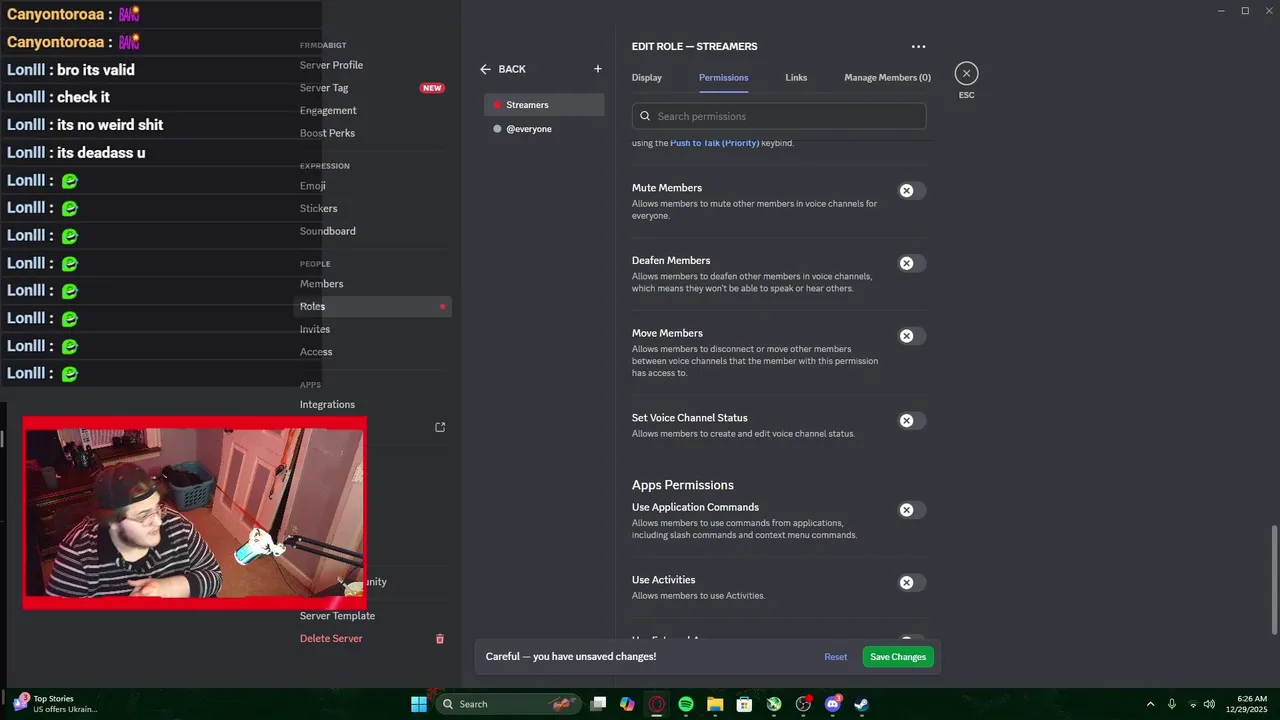Open Task View from taskbar

pyautogui.click(x=598, y=704)
